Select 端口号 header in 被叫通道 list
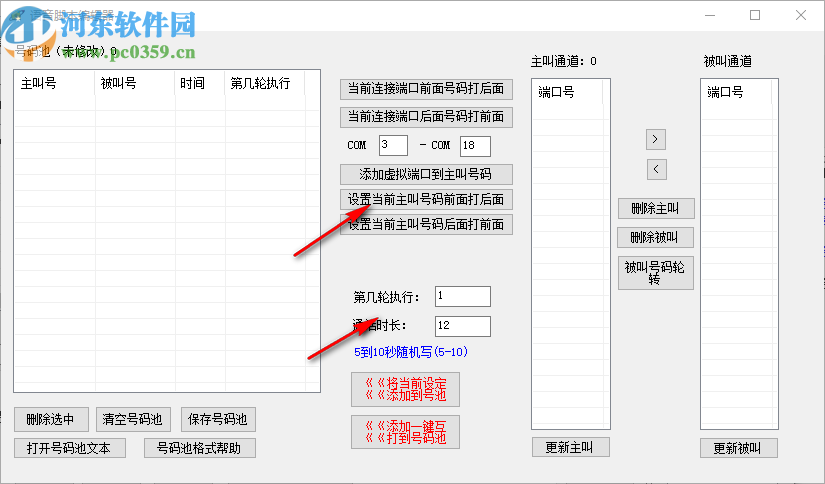 point(737,93)
